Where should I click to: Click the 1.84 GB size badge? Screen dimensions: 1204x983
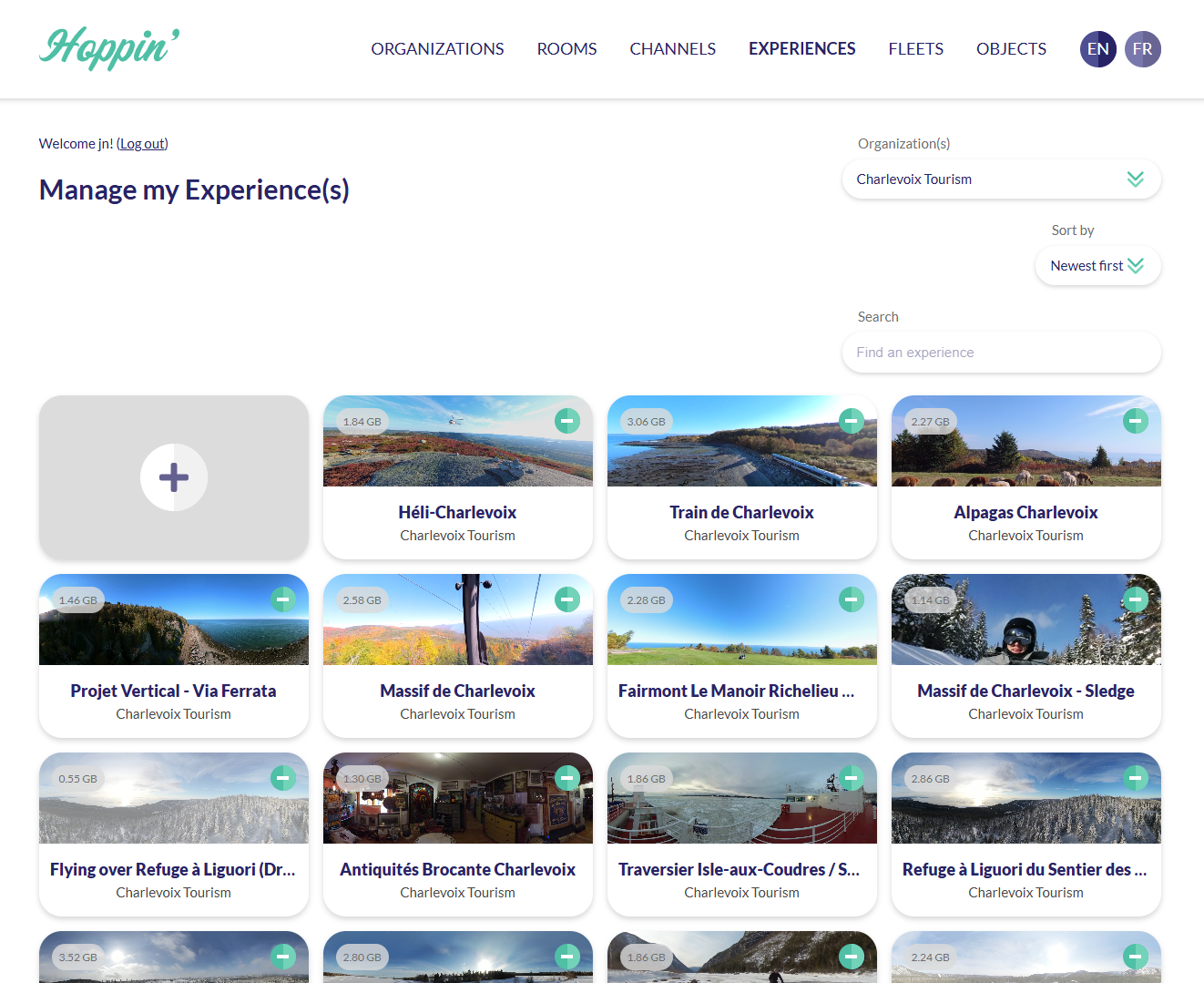pyautogui.click(x=362, y=422)
